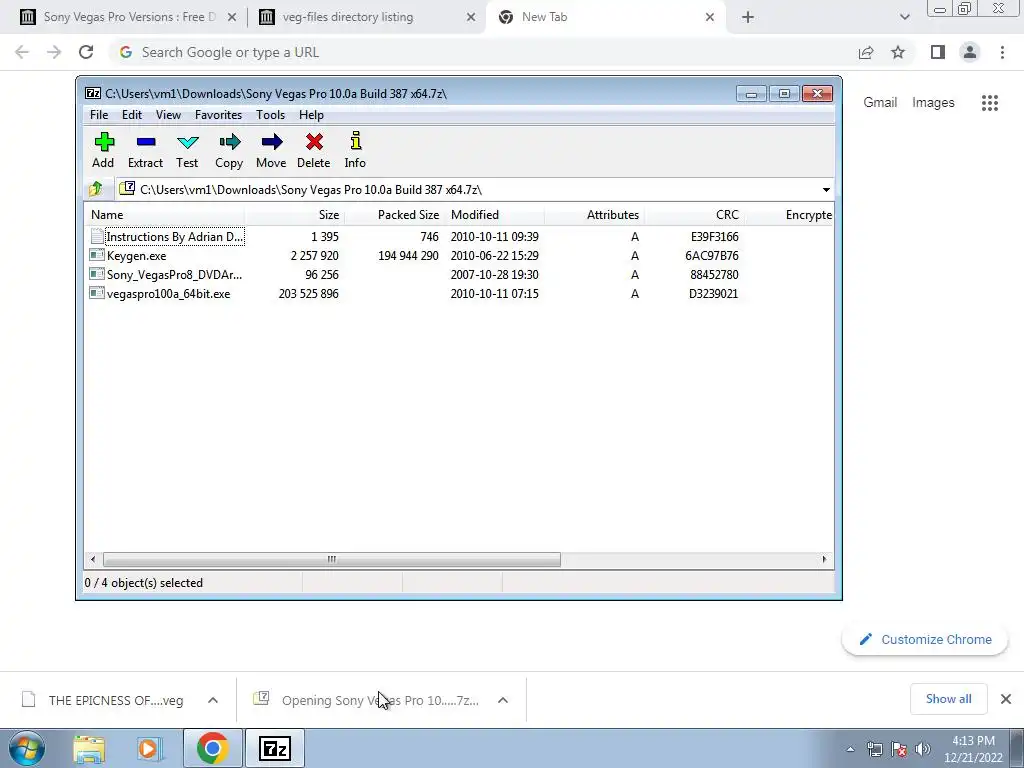The height and width of the screenshot is (768, 1024).
Task: Click the Chrome address bar search field
Action: pyautogui.click(x=483, y=52)
